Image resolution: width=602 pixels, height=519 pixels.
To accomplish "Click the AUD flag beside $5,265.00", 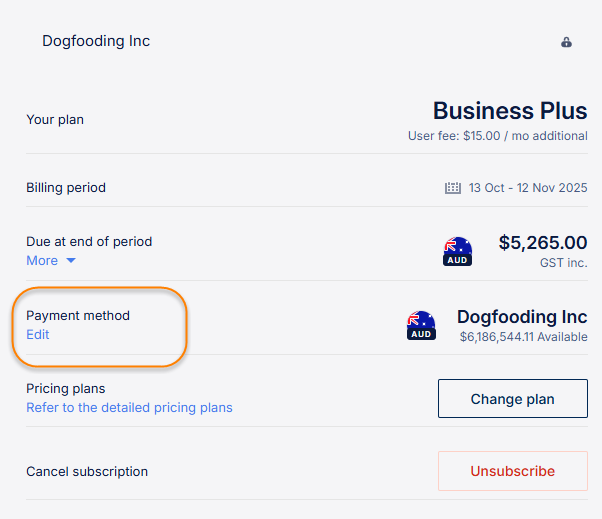I will click(x=457, y=251).
